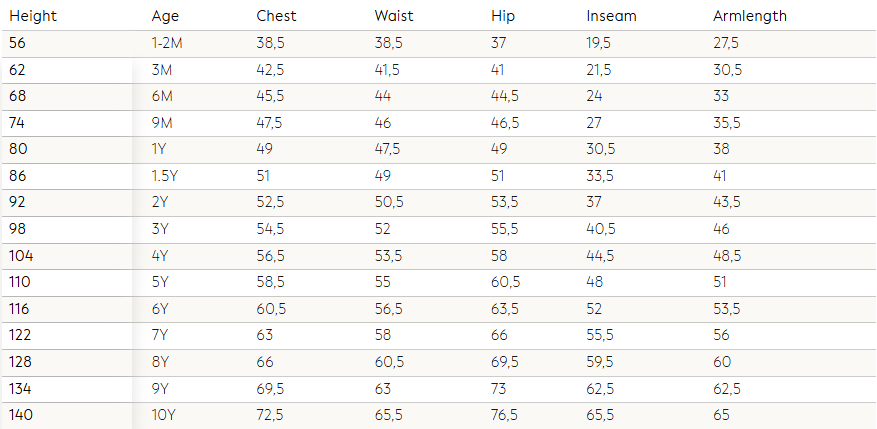Click the Chest column header
The height and width of the screenshot is (429, 877).
[276, 16]
